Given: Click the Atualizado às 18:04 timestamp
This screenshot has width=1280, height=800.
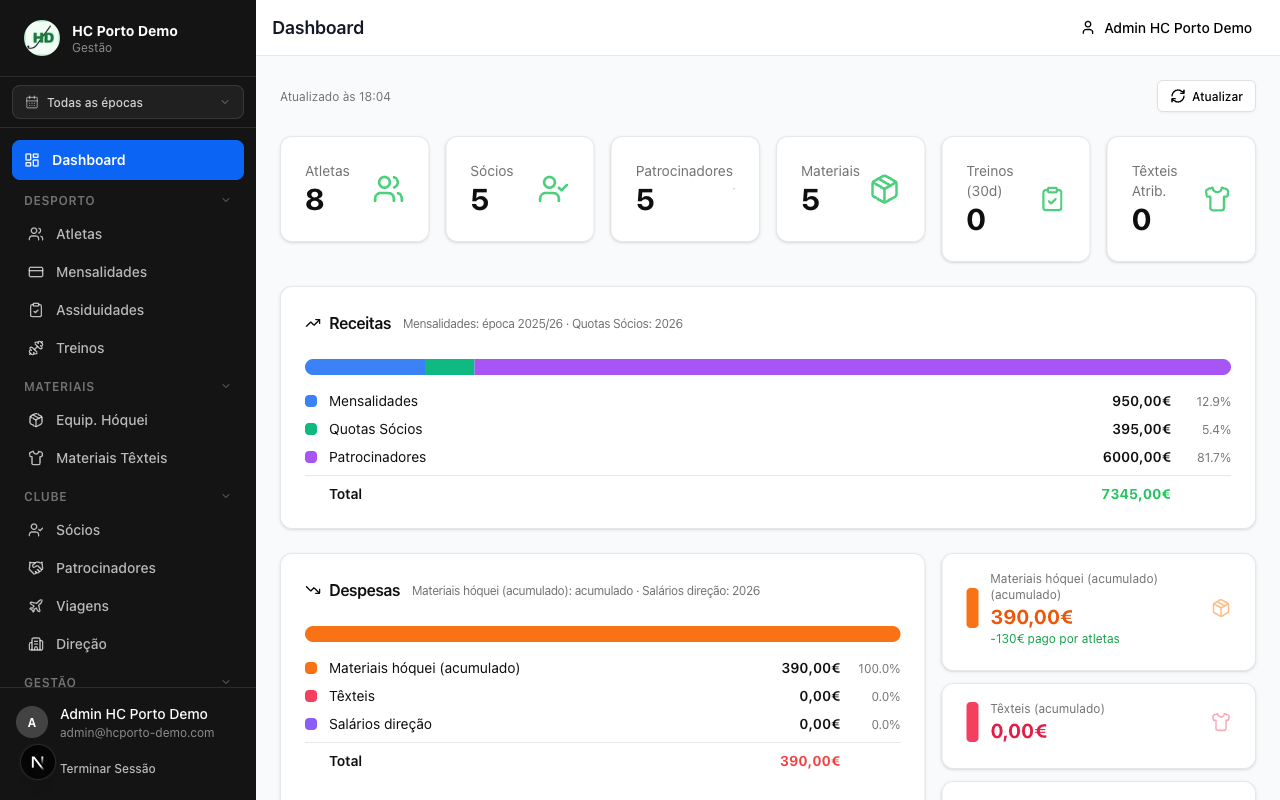Looking at the screenshot, I should [x=335, y=97].
